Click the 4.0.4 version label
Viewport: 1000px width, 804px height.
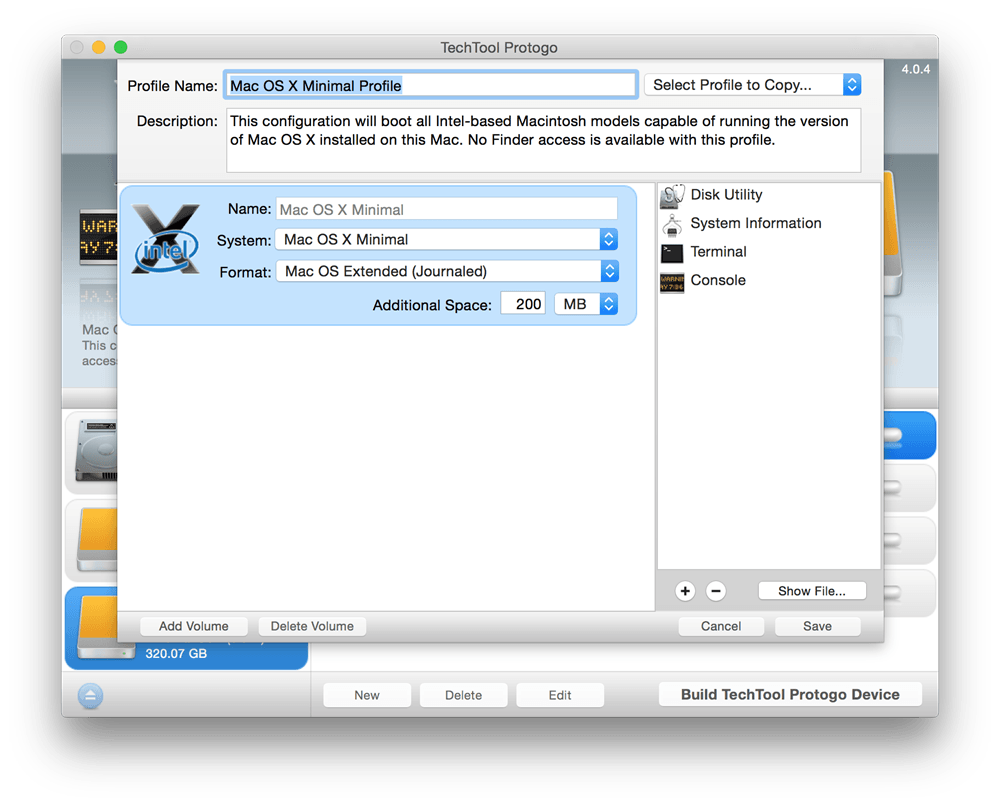pos(915,69)
